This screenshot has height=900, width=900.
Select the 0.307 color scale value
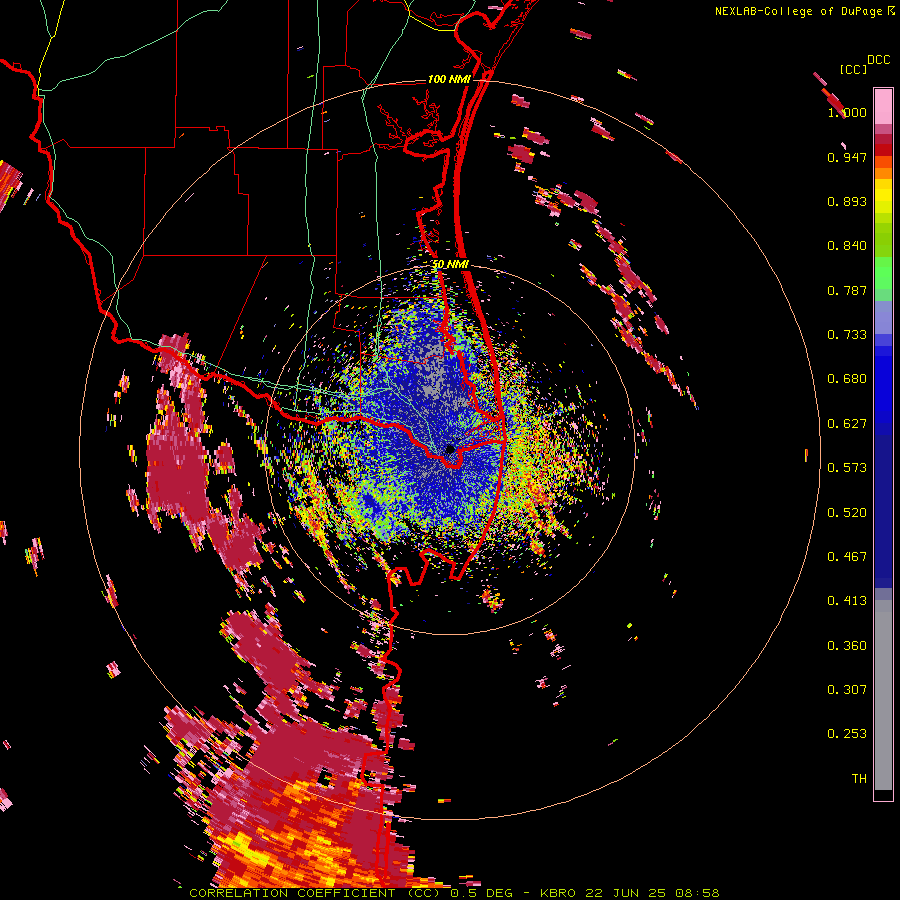pyautogui.click(x=847, y=690)
